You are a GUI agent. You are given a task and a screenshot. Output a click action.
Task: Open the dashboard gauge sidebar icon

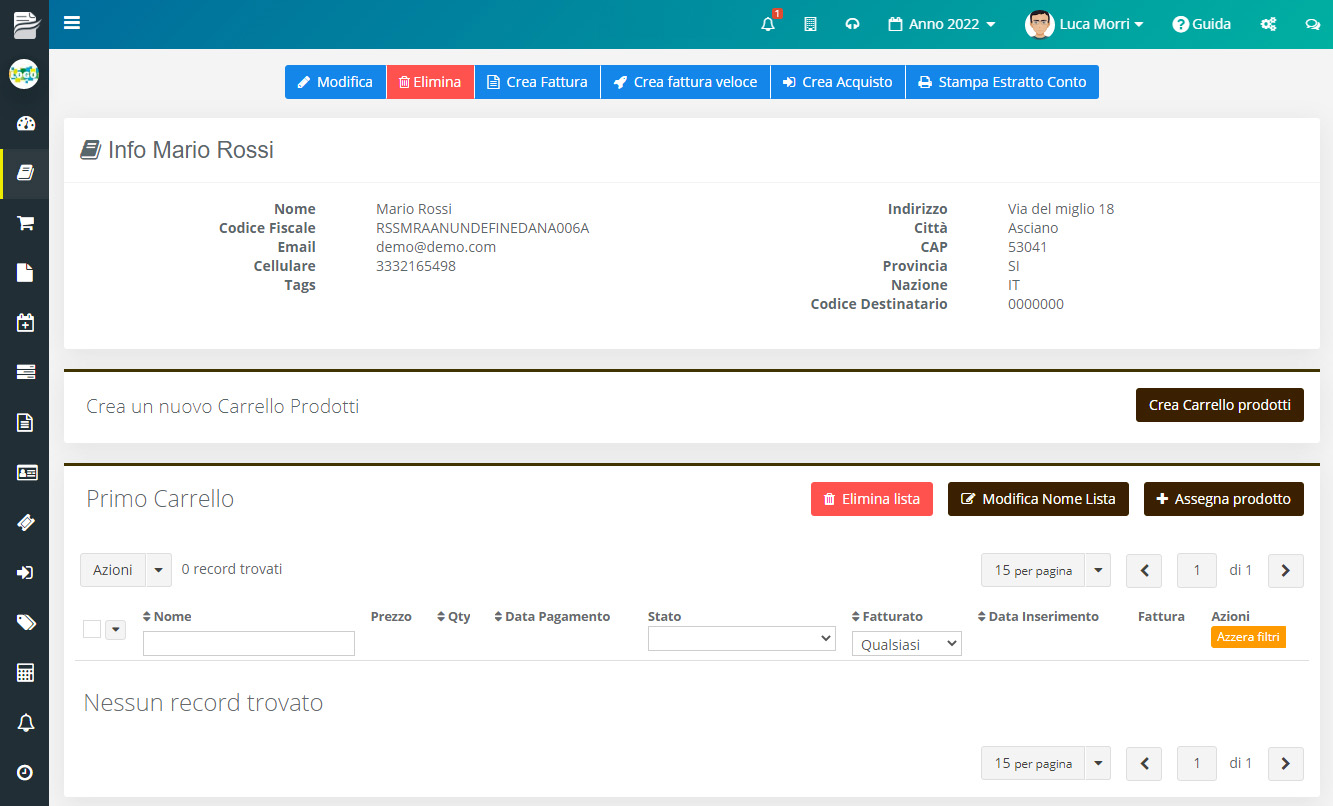[26, 124]
